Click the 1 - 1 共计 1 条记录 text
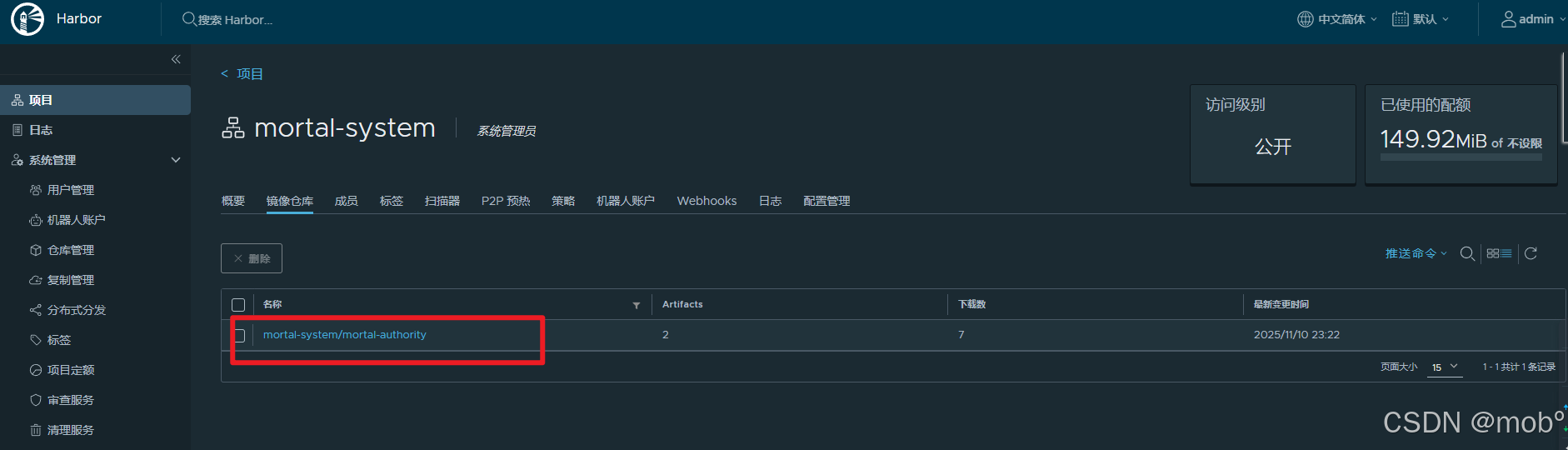This screenshot has height=450, width=1568. (1519, 367)
